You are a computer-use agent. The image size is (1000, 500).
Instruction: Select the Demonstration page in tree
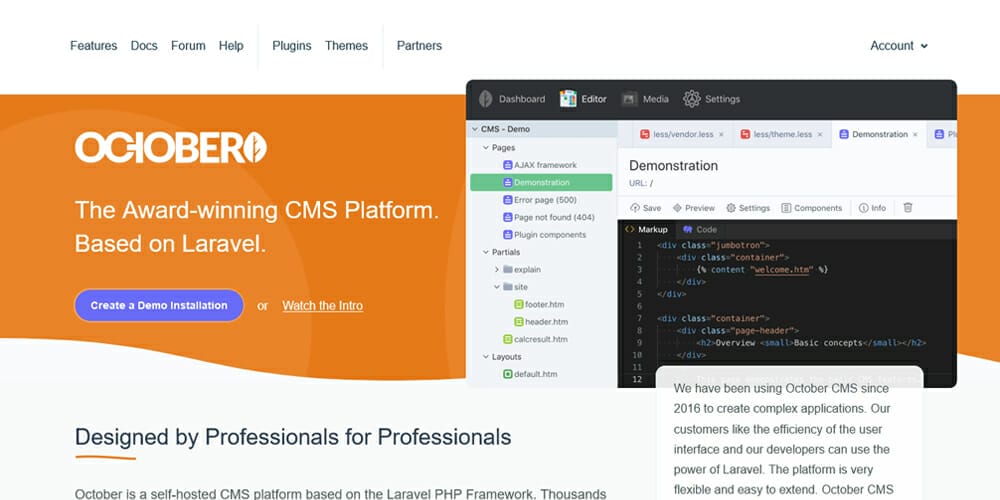coord(541,182)
